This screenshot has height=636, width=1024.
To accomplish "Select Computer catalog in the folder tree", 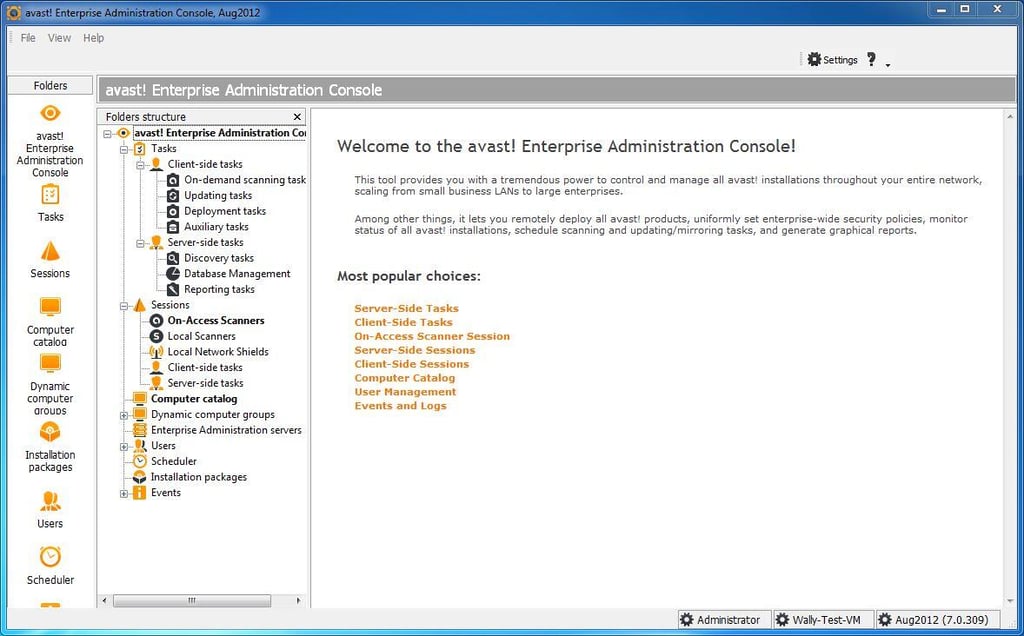I will [194, 398].
